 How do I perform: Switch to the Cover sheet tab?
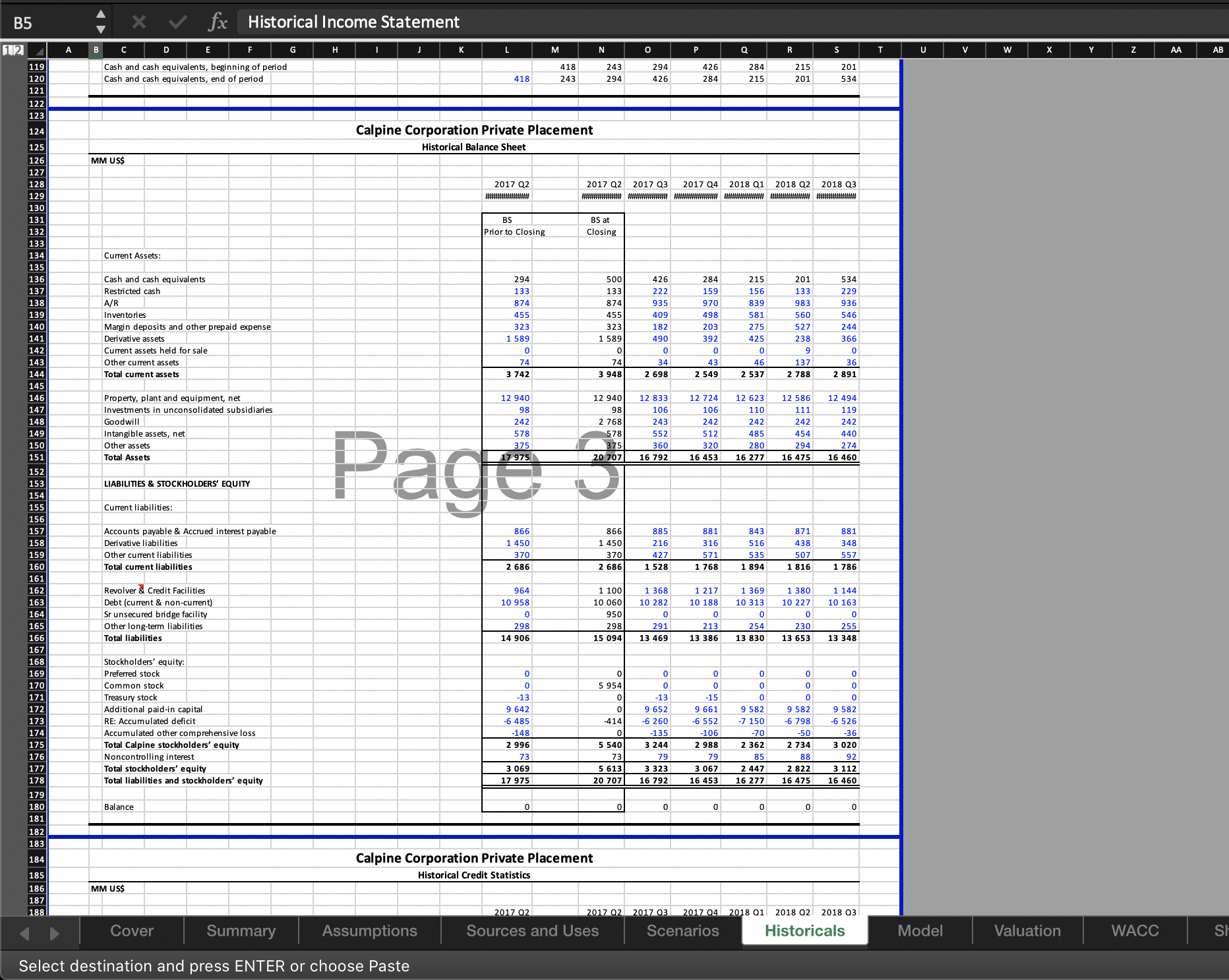coord(132,931)
